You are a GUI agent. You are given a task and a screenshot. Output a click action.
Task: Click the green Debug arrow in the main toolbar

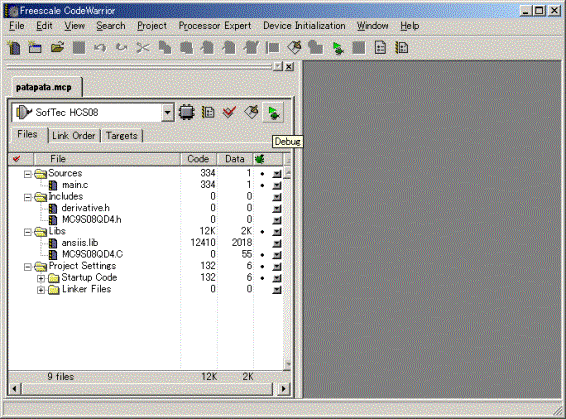tap(338, 48)
